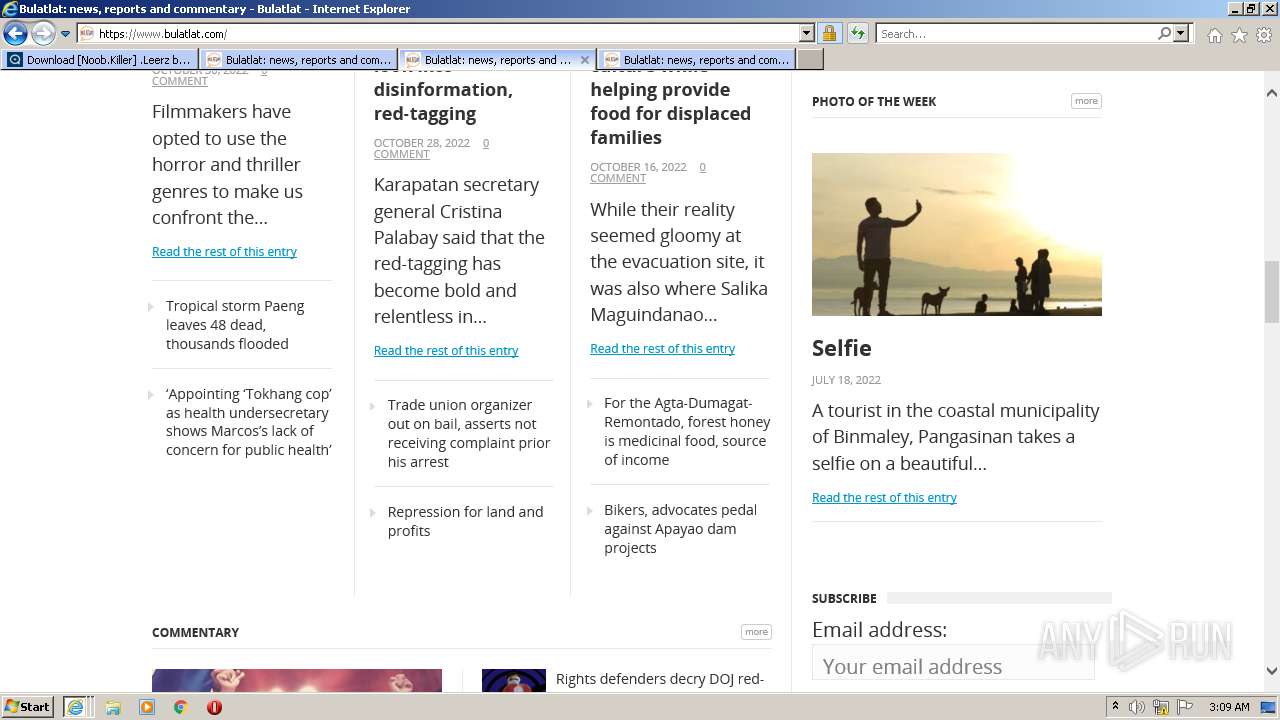
Task: Click the vertical scrollbar thumb
Action: [1272, 292]
